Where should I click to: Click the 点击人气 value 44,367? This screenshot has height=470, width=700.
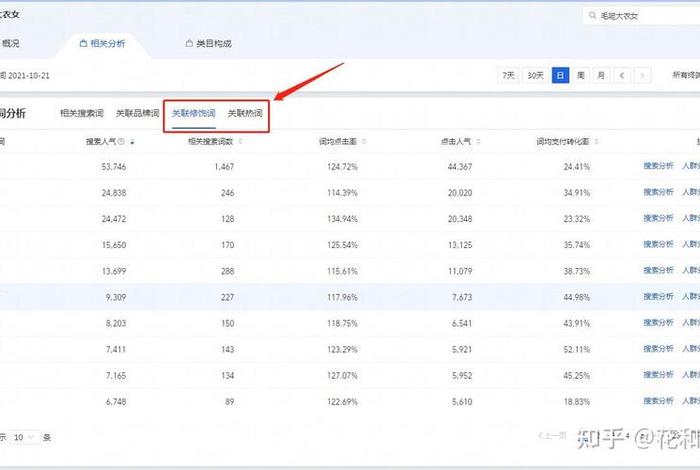pos(460,167)
